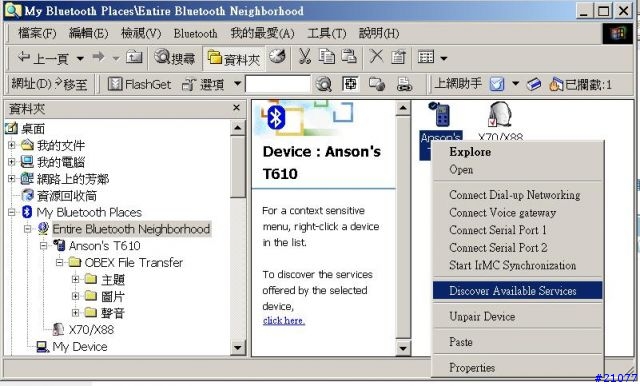This screenshot has width=640, height=386.
Task: Click the Views grid icon
Action: click(426, 57)
